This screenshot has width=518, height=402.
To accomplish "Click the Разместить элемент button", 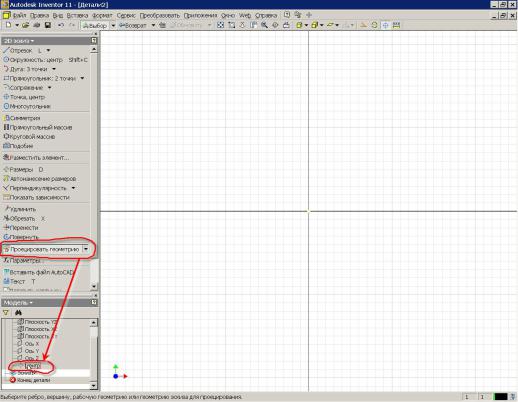I will [x=36, y=158].
